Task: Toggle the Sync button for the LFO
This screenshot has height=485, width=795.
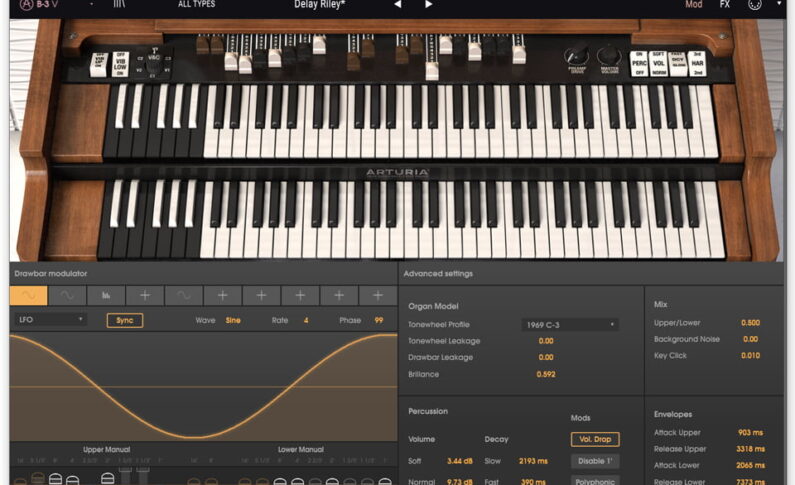Action: [125, 320]
